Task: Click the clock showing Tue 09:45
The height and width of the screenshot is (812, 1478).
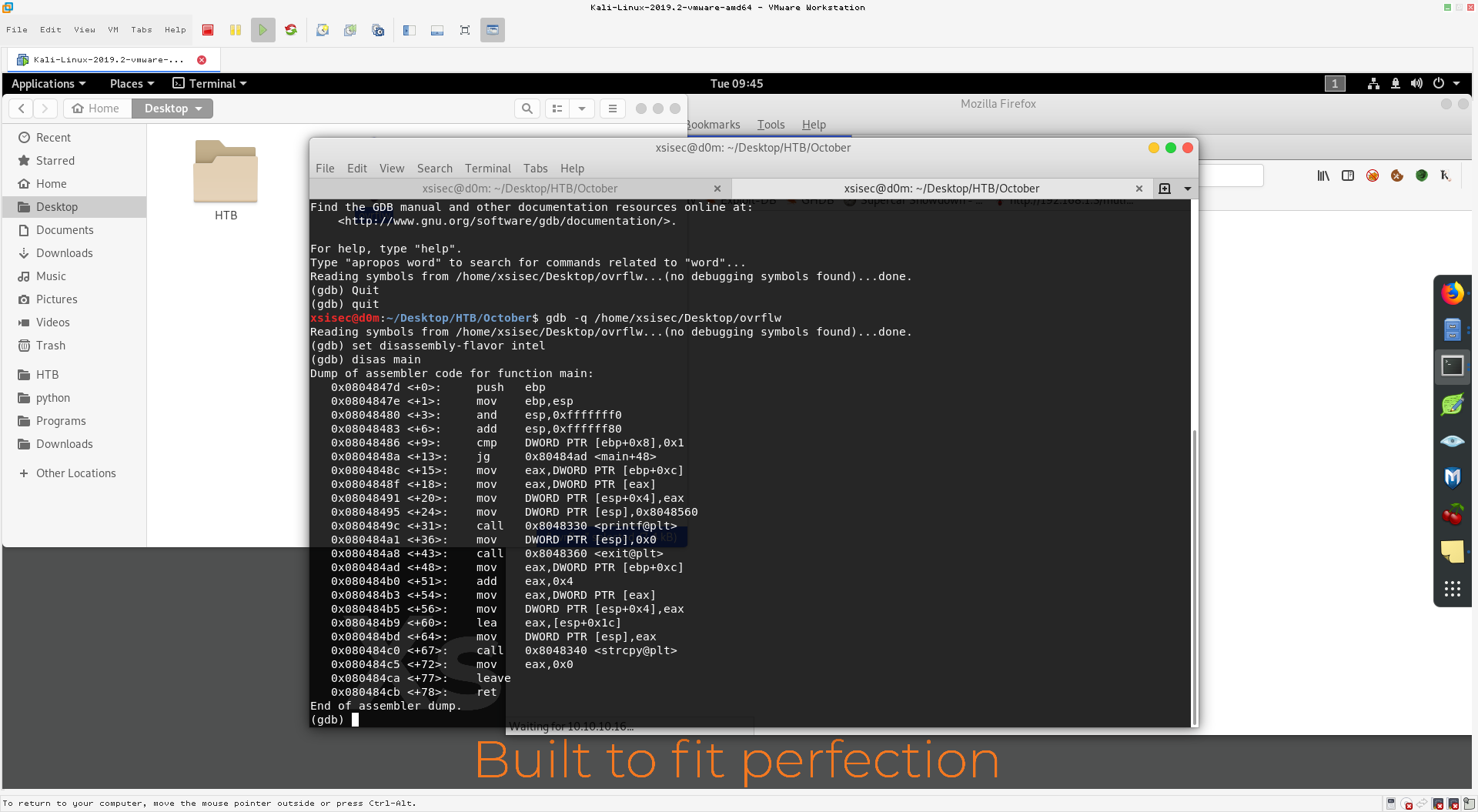Action: click(x=737, y=83)
